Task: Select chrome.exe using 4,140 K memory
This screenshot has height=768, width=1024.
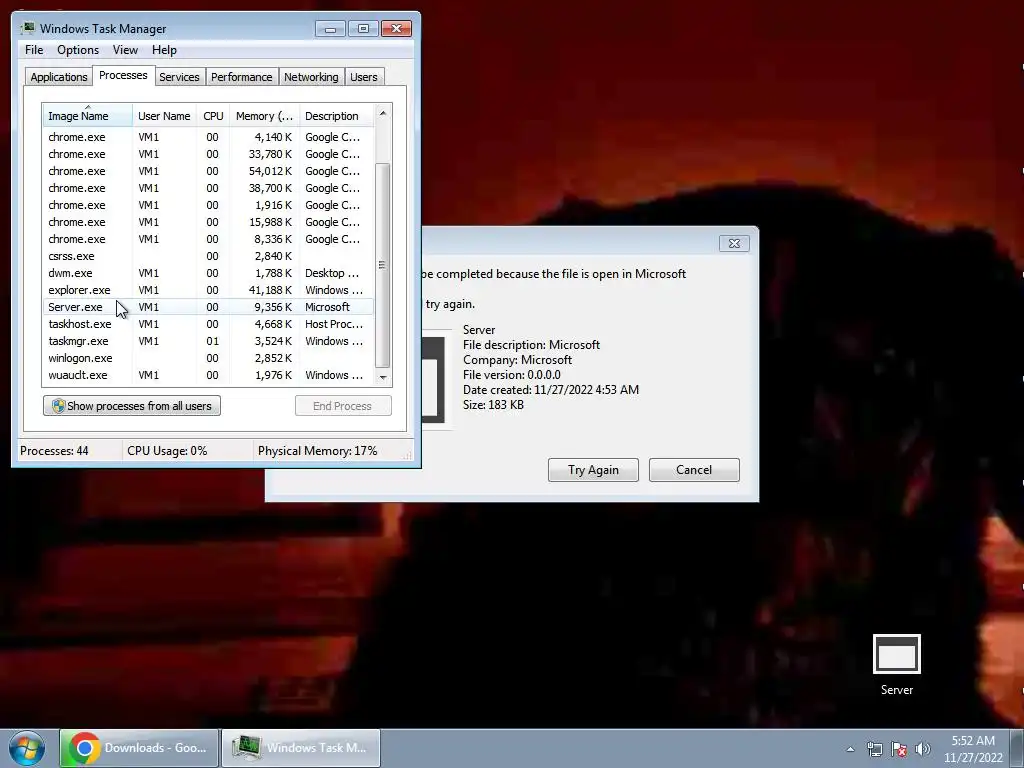Action: (208, 137)
